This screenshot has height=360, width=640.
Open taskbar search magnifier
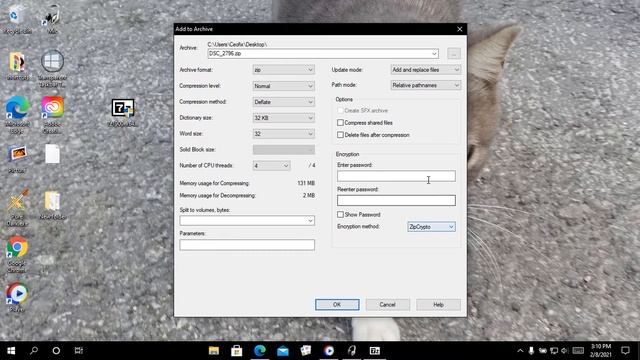(x=34, y=351)
